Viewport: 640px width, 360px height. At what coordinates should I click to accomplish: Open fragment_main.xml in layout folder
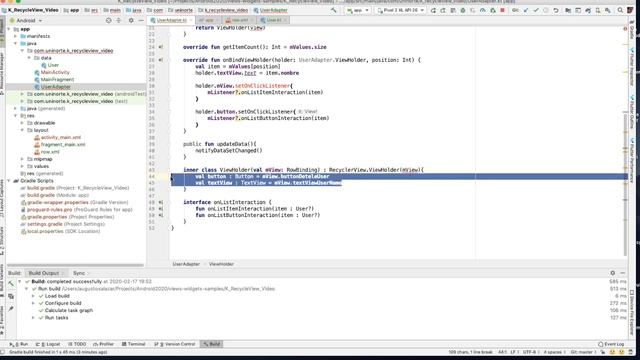[x=63, y=144]
